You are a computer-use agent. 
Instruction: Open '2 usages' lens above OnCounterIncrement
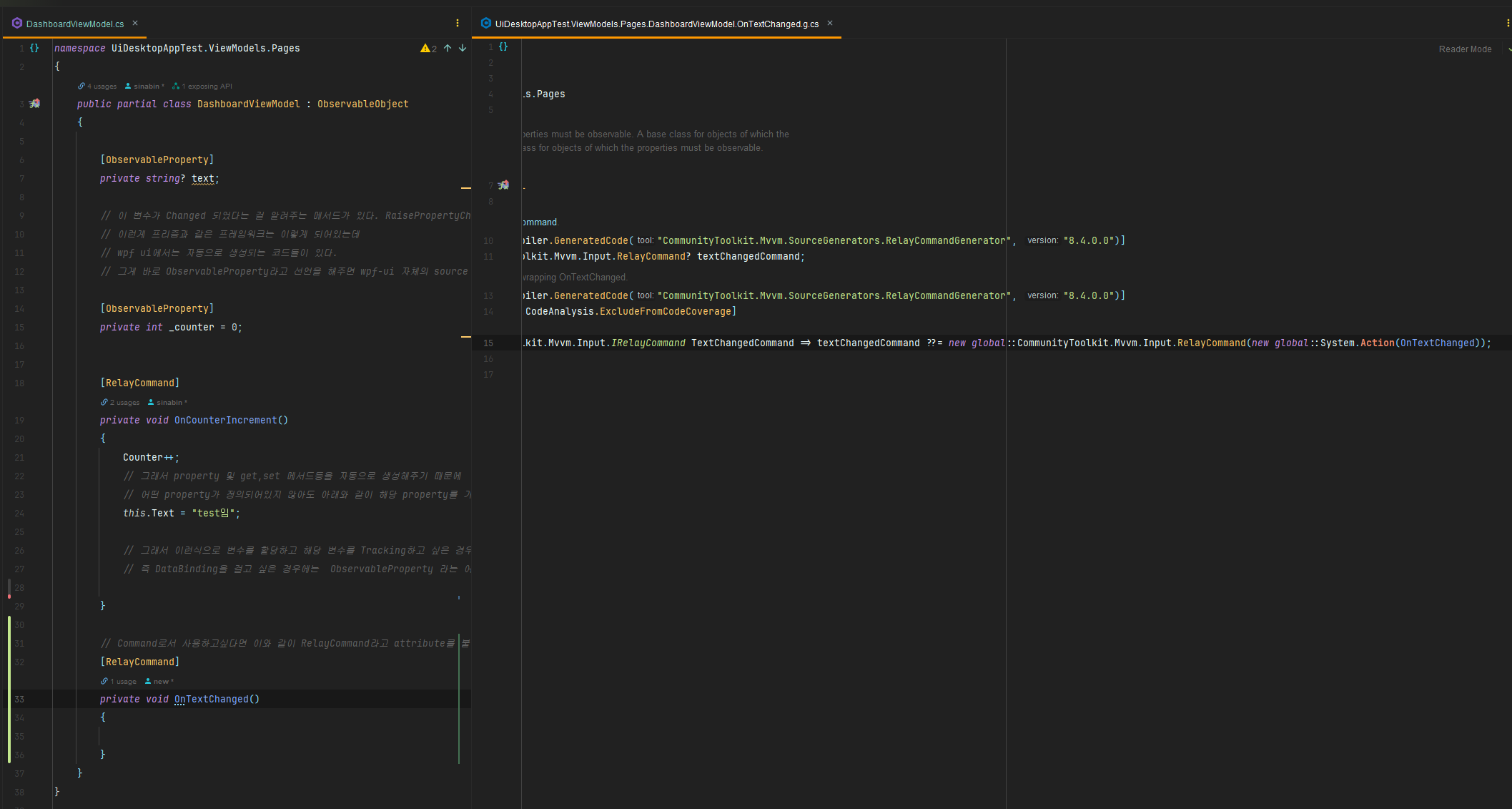coord(124,403)
